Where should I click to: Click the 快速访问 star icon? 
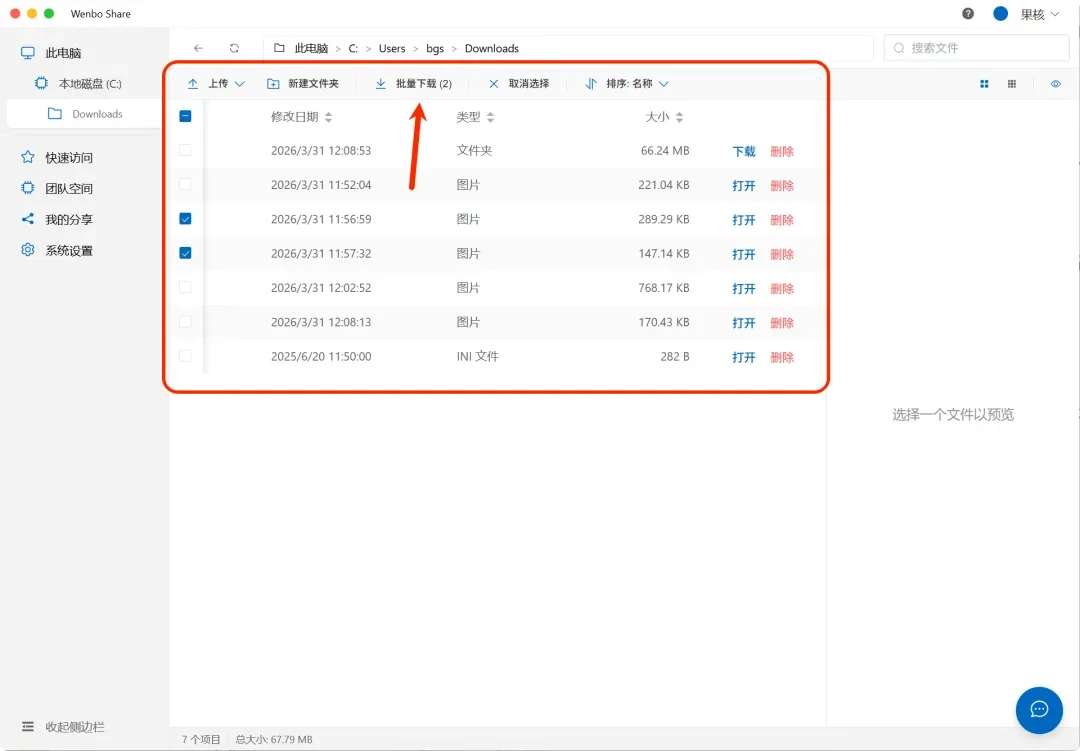coord(28,157)
